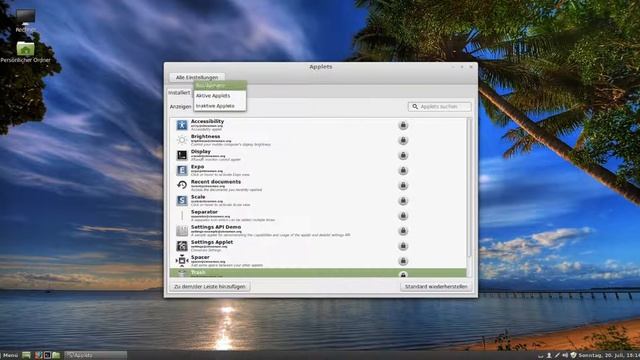Select the Separator applet row
This screenshot has width=640, height=360.
[318, 216]
